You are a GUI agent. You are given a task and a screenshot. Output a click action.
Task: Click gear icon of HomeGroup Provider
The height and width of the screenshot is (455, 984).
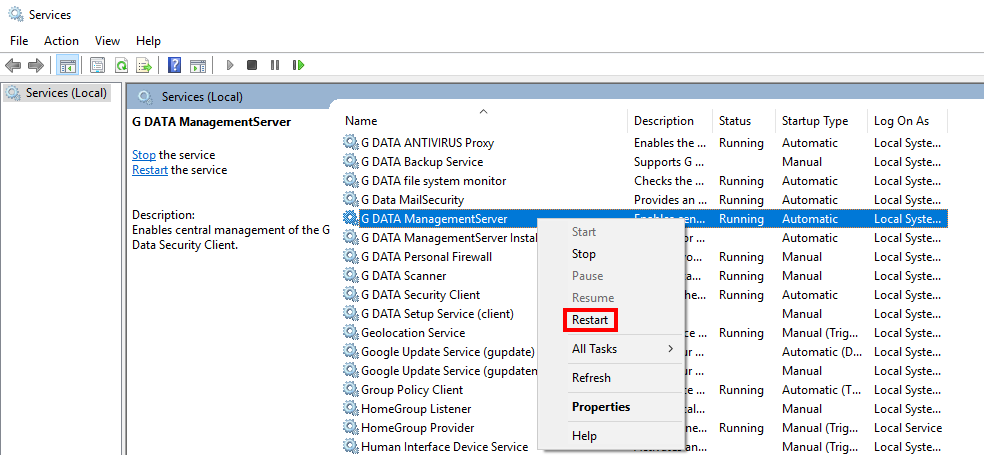click(350, 427)
